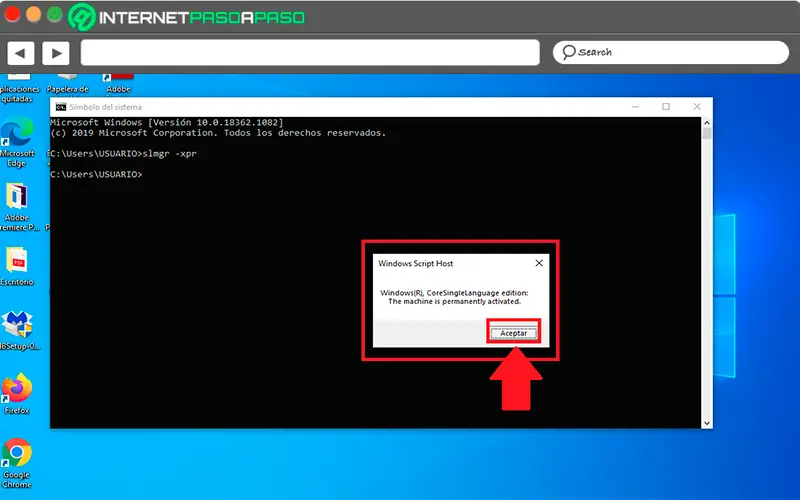Screen dimensions: 800x500
Task: Click the 'Windows Script Host' dialog title
Action: pyautogui.click(x=415, y=263)
